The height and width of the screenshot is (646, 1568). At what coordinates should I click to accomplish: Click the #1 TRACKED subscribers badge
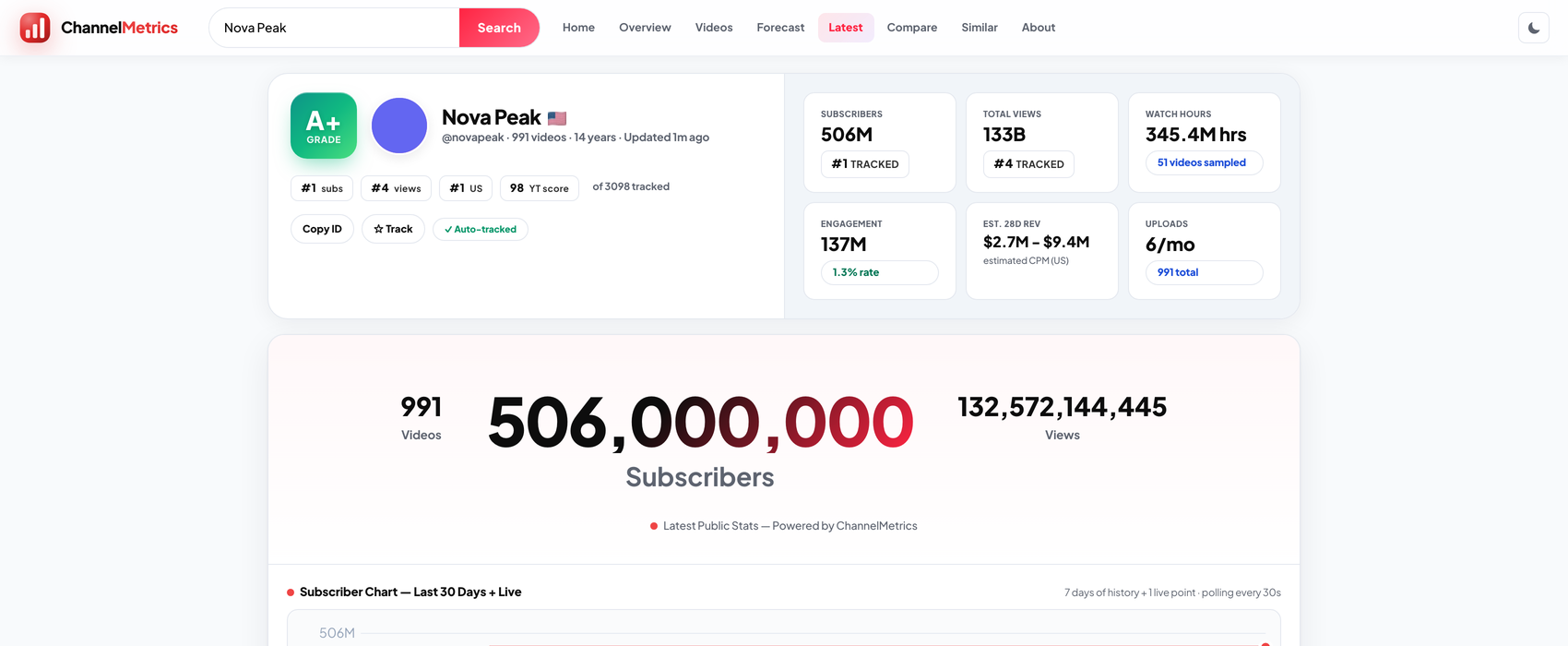865,164
